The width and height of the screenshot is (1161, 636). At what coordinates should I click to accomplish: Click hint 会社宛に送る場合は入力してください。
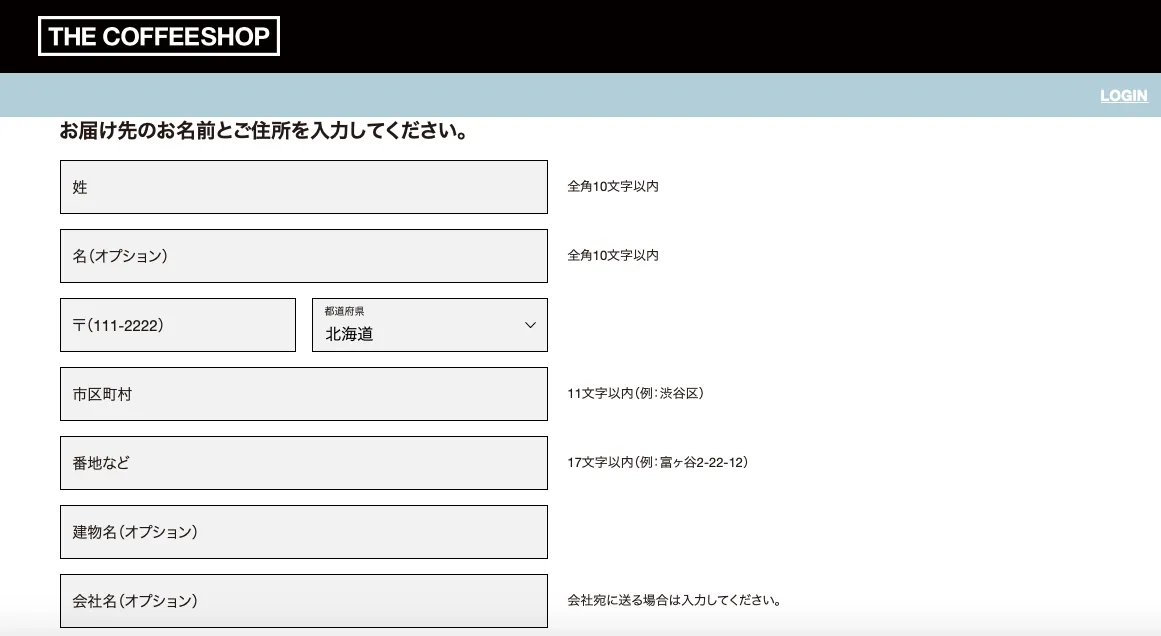675,600
